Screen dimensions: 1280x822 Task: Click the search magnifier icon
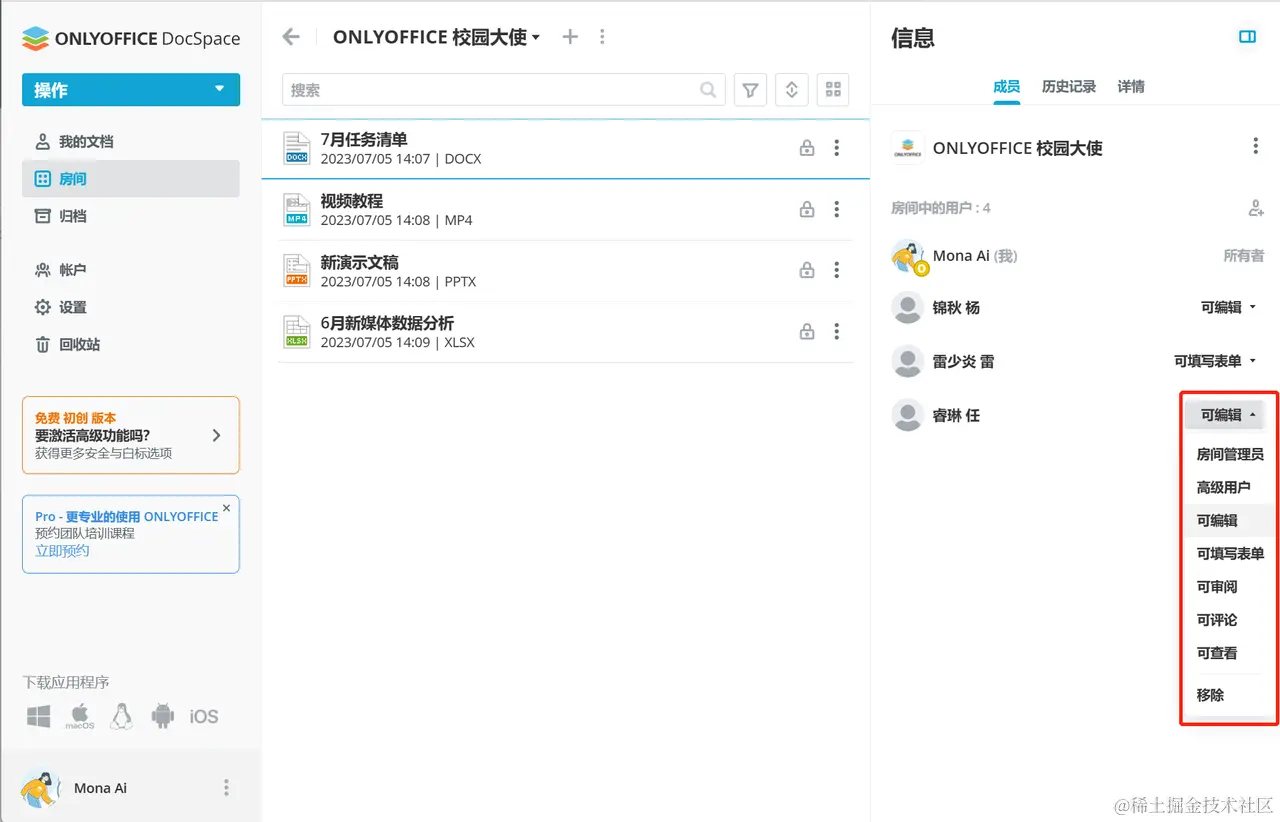pyautogui.click(x=708, y=90)
